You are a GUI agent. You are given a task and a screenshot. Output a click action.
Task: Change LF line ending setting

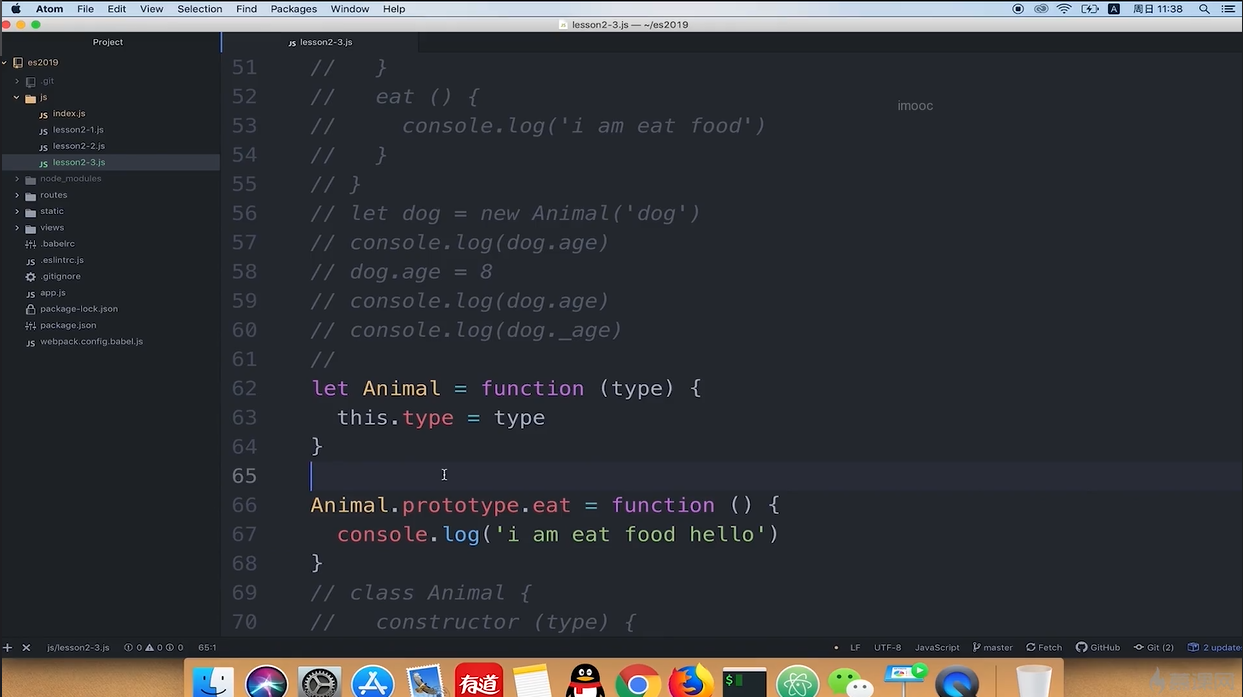coord(855,647)
